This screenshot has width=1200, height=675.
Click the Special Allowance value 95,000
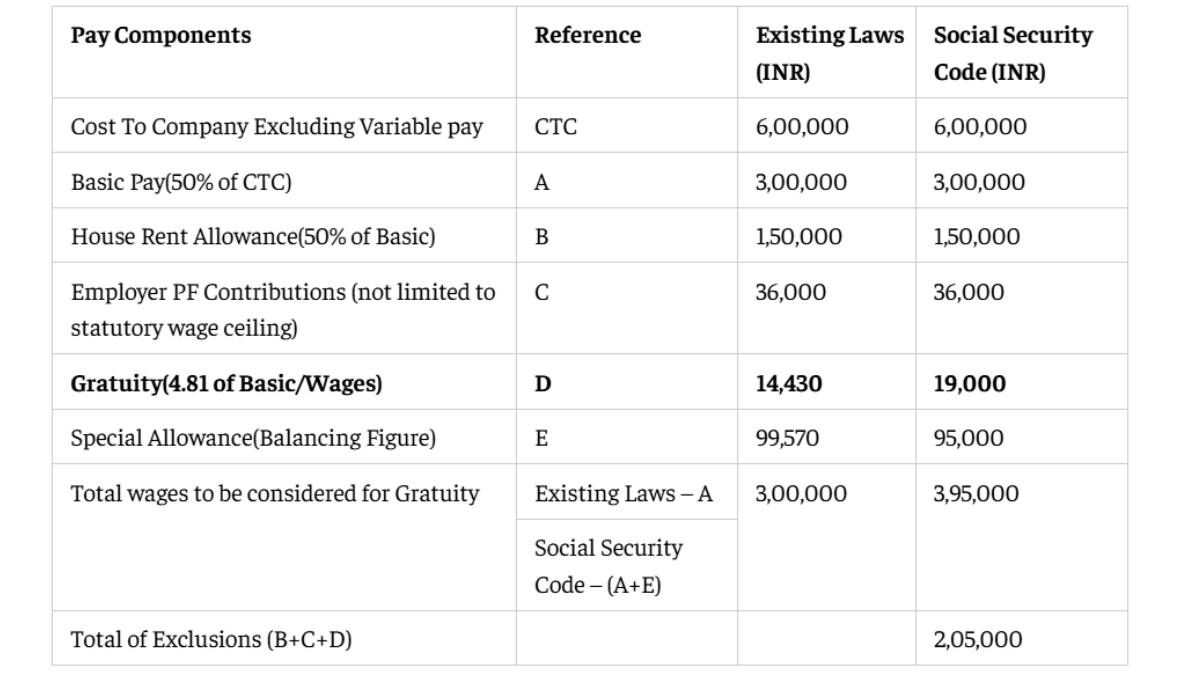click(968, 438)
